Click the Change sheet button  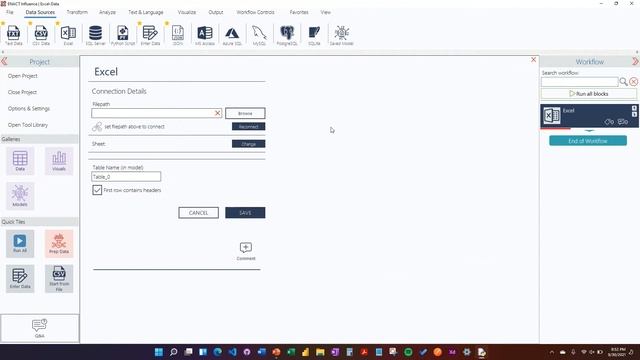(x=249, y=144)
